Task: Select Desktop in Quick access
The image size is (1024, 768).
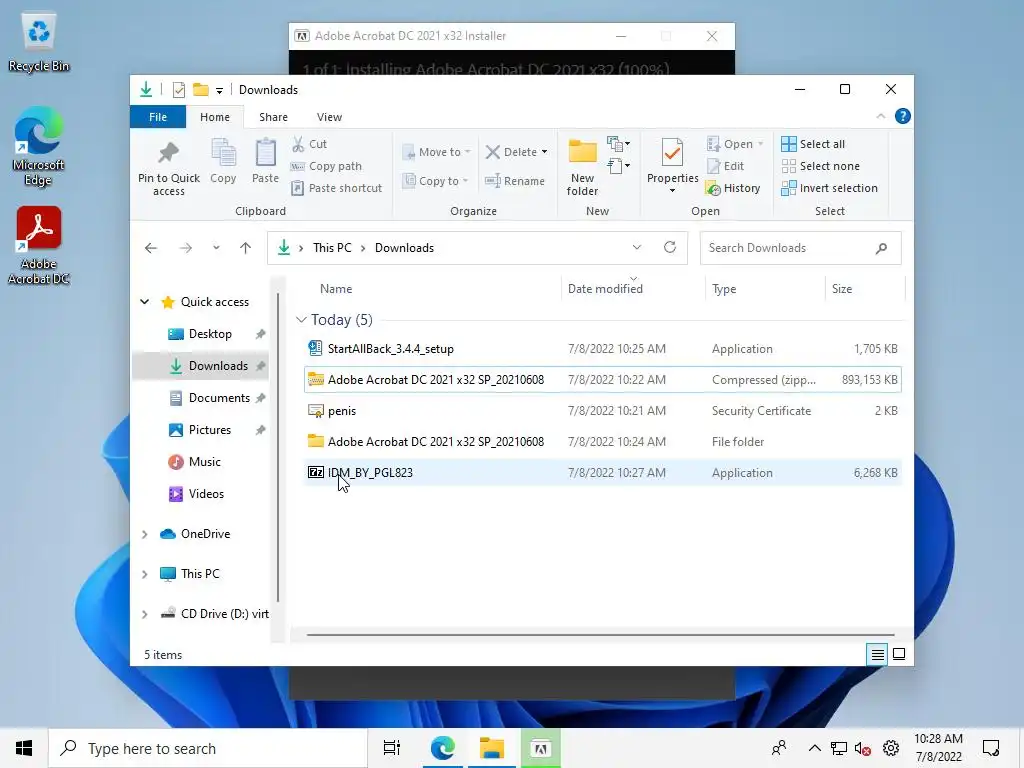Action: pyautogui.click(x=210, y=334)
